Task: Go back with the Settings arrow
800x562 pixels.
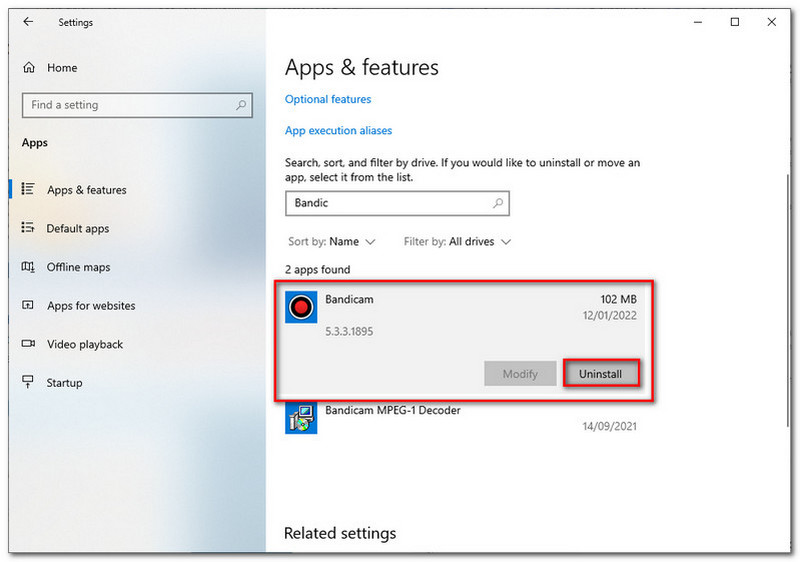Action: click(28, 22)
